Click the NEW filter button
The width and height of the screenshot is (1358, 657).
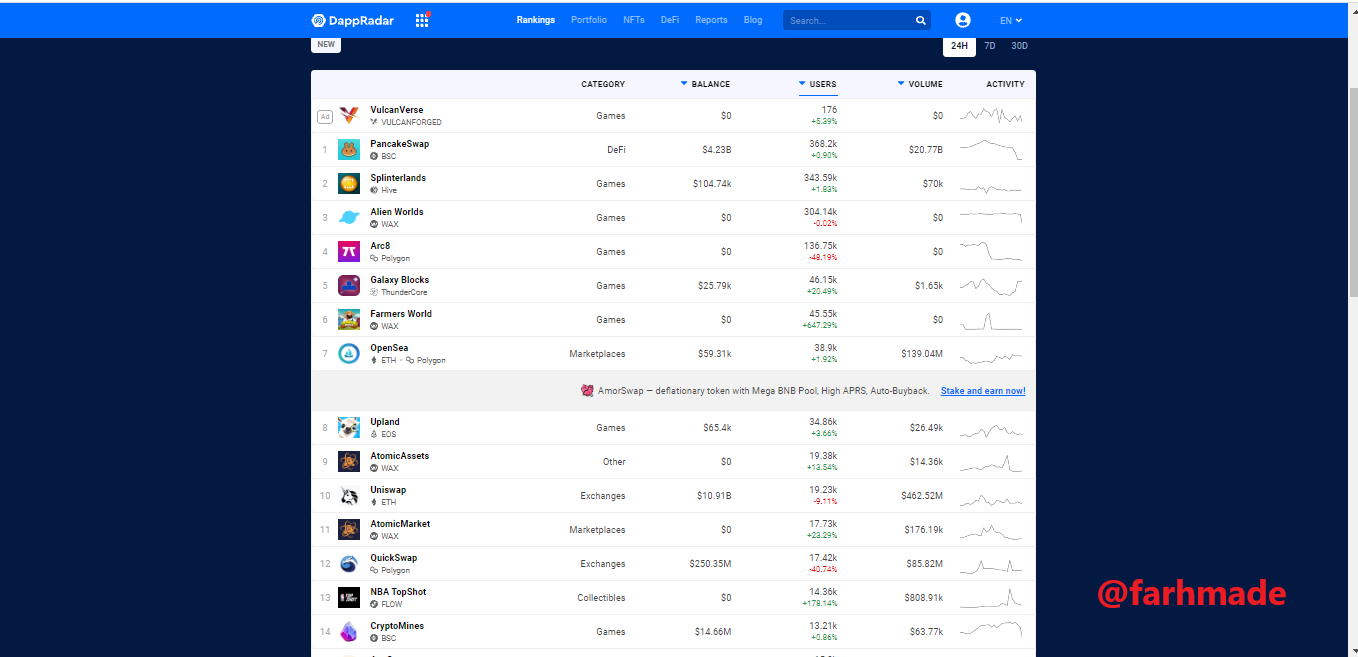point(326,45)
